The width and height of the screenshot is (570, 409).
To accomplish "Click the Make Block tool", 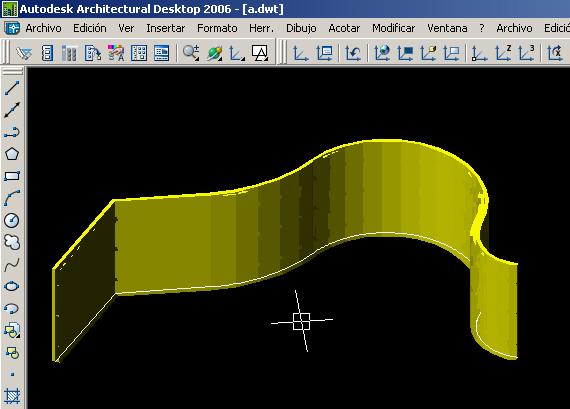I will click(12, 352).
